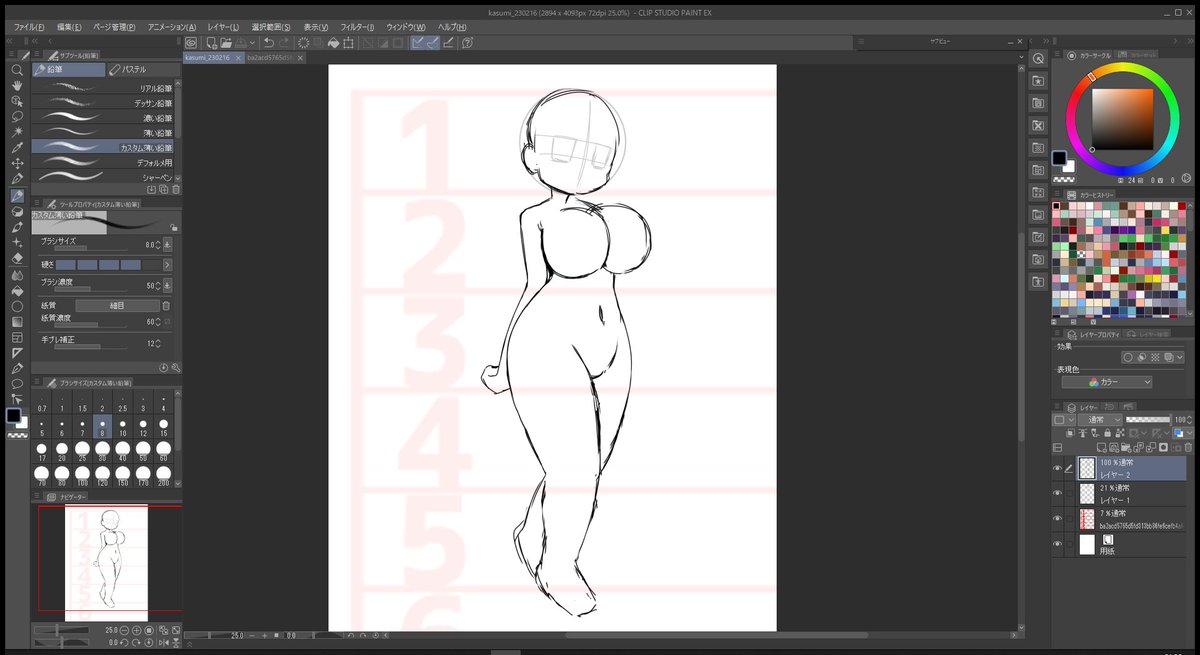Select the Pencil tool in toolbox
Screen dimensions: 1200x655
[17, 196]
